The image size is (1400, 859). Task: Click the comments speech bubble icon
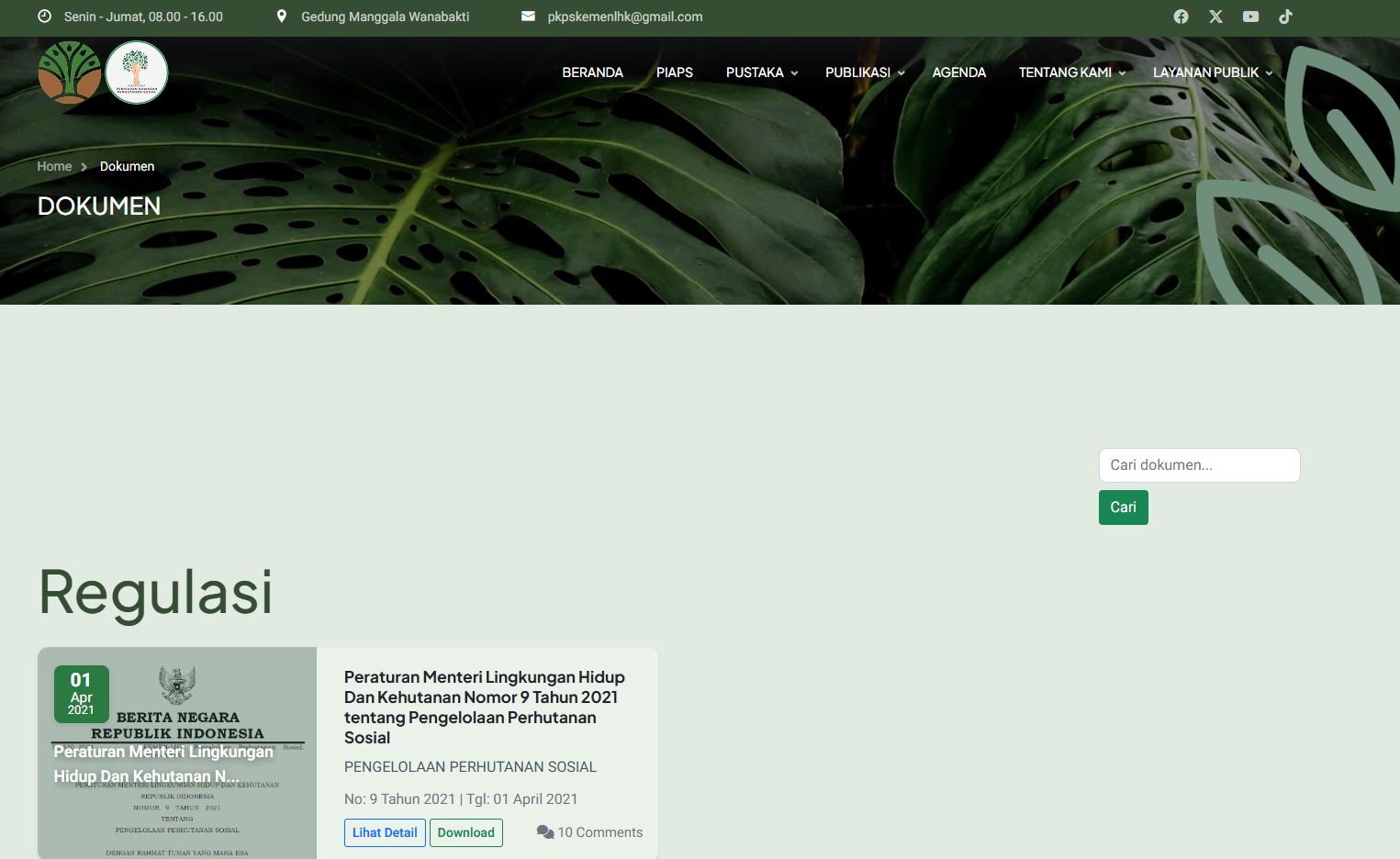544,832
